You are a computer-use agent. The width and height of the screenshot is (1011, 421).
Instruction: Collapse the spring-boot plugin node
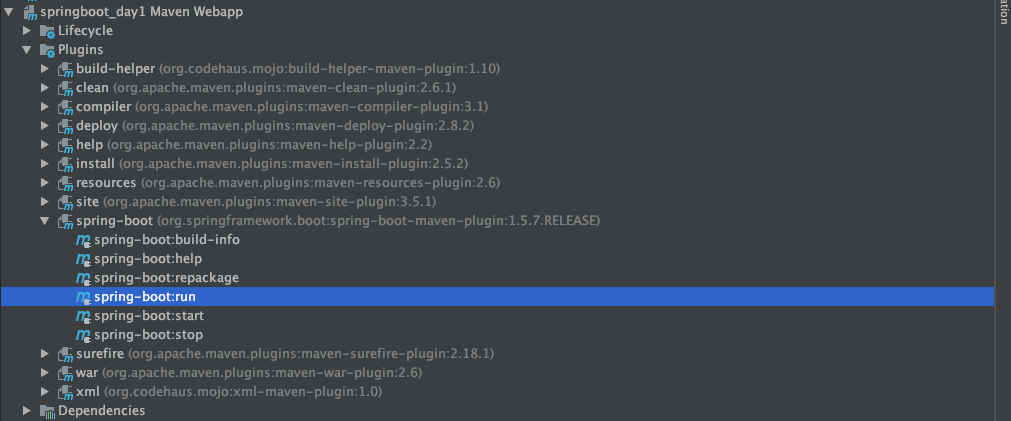44,221
